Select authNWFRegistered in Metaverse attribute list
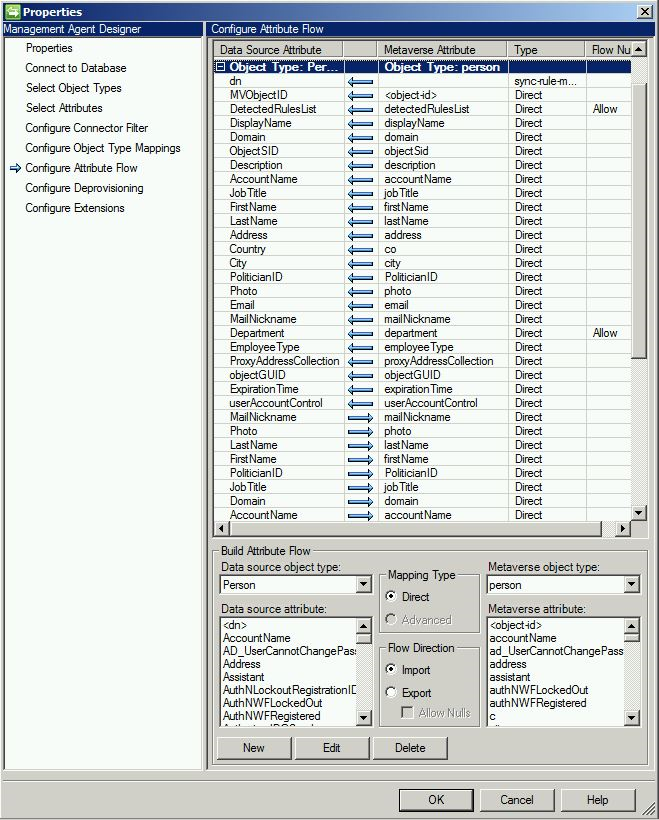Screen dimensions: 659x820 538,703
